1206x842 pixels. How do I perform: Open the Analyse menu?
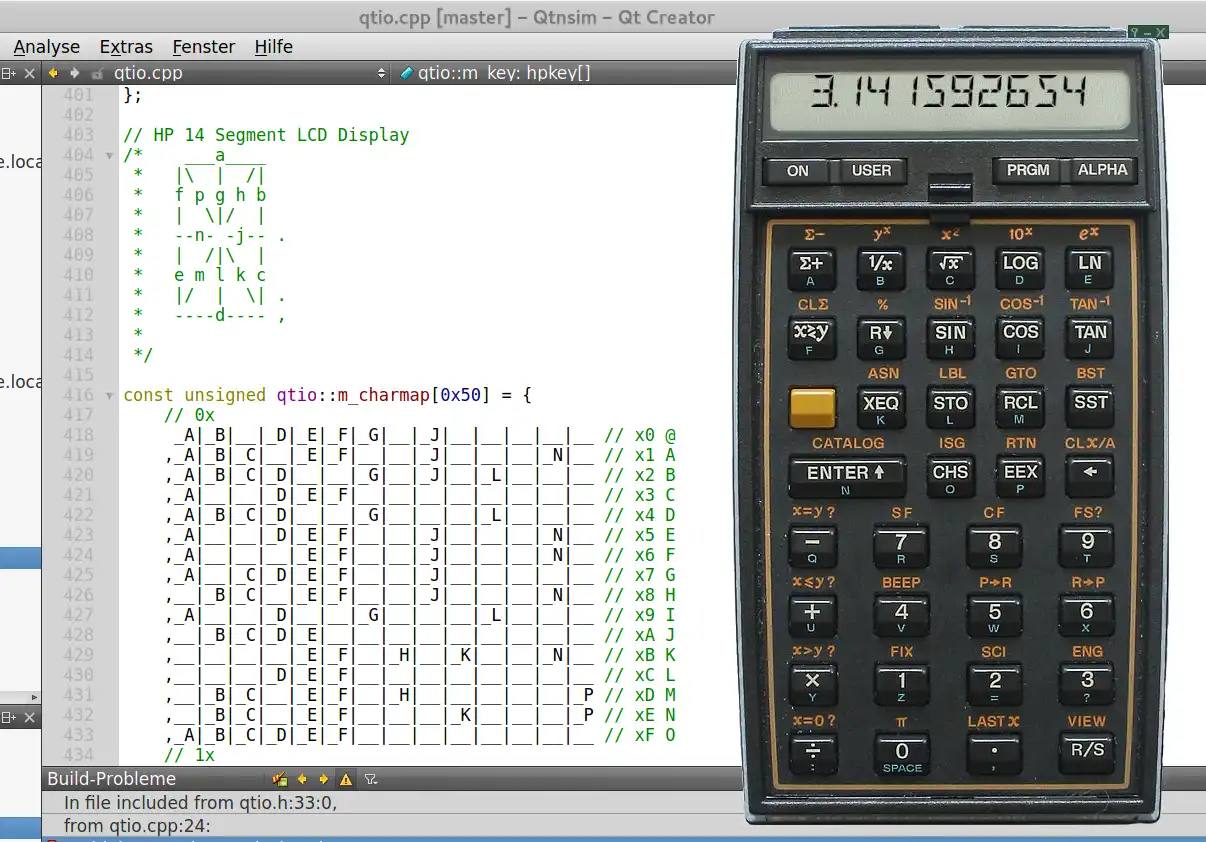click(46, 47)
